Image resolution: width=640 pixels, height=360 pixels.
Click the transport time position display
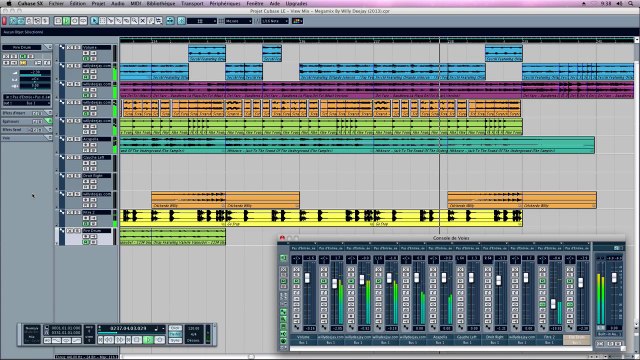(x=128, y=328)
